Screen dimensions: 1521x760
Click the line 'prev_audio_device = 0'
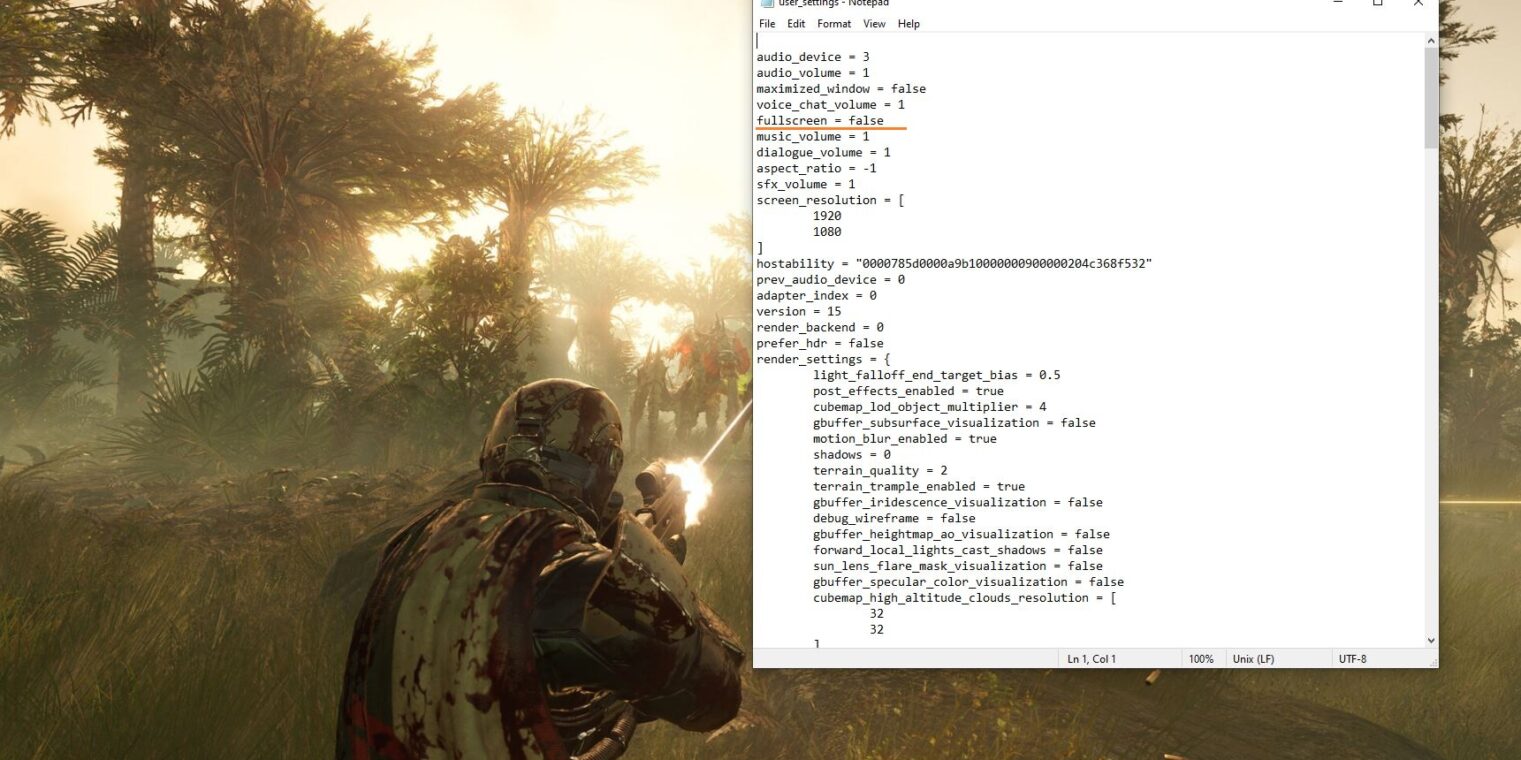click(830, 280)
